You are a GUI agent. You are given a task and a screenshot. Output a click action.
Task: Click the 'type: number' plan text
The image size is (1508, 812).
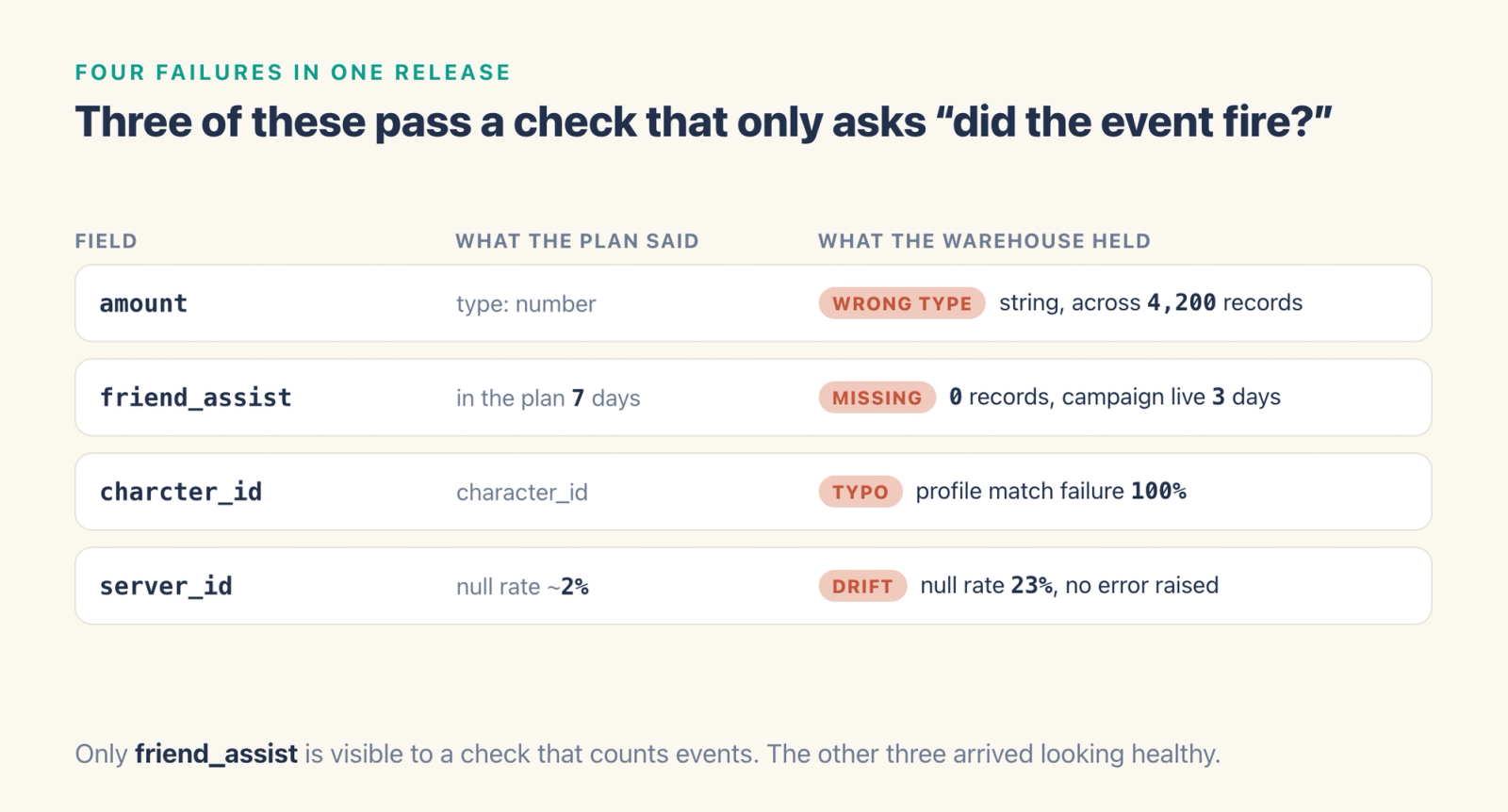526,304
